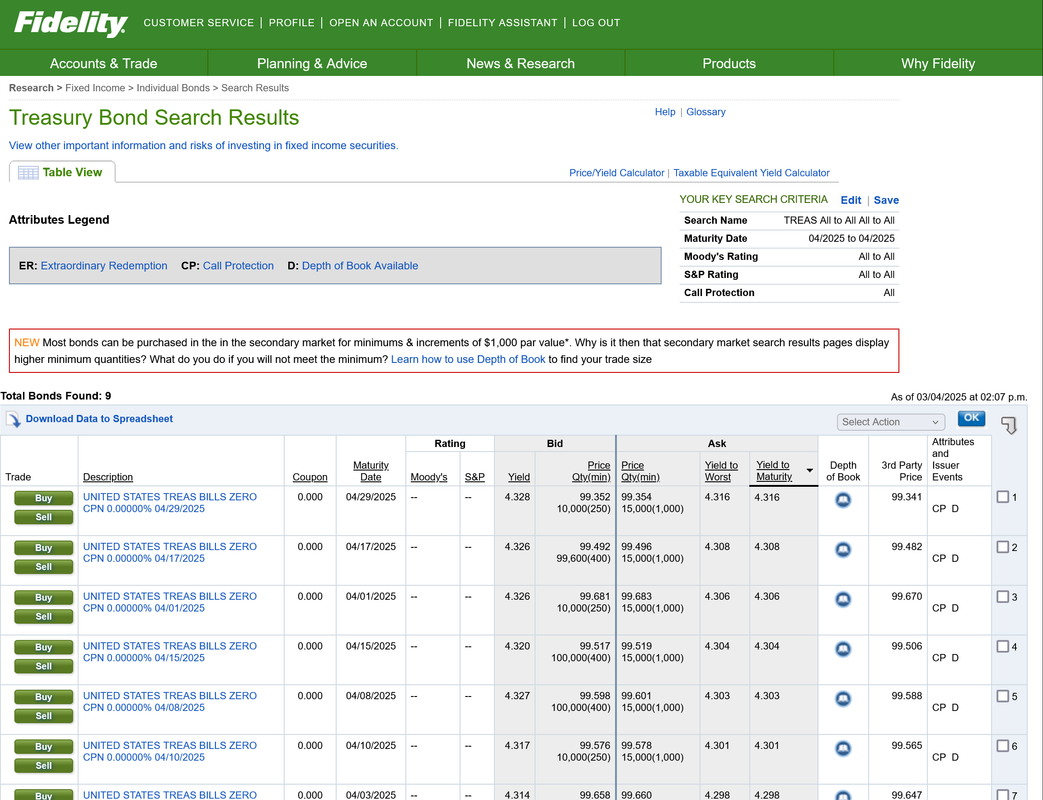Viewport: 1043px width, 800px height.
Task: Sort by the Maturity Date column header
Action: pos(371,471)
